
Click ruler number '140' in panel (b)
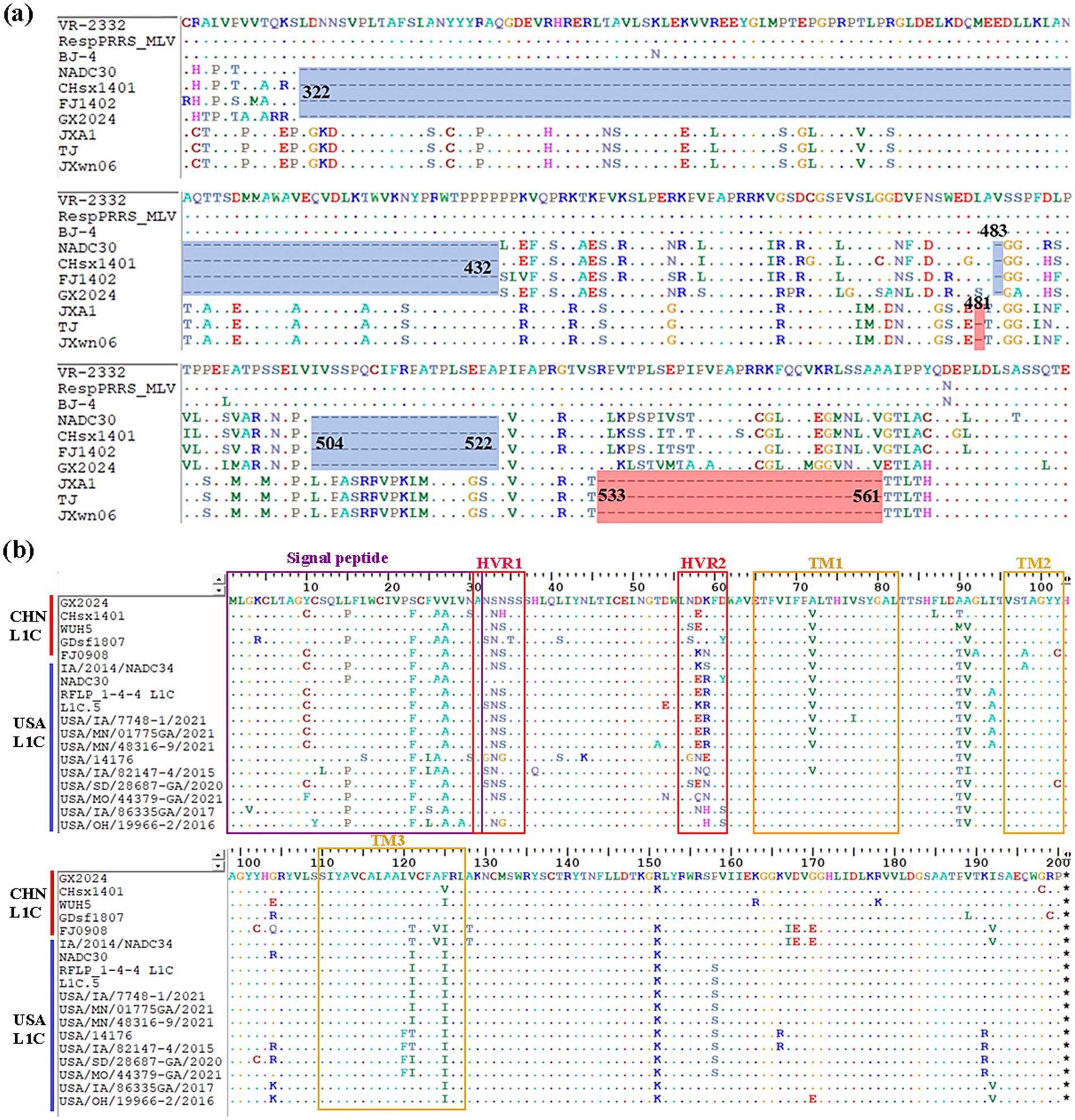(567, 863)
